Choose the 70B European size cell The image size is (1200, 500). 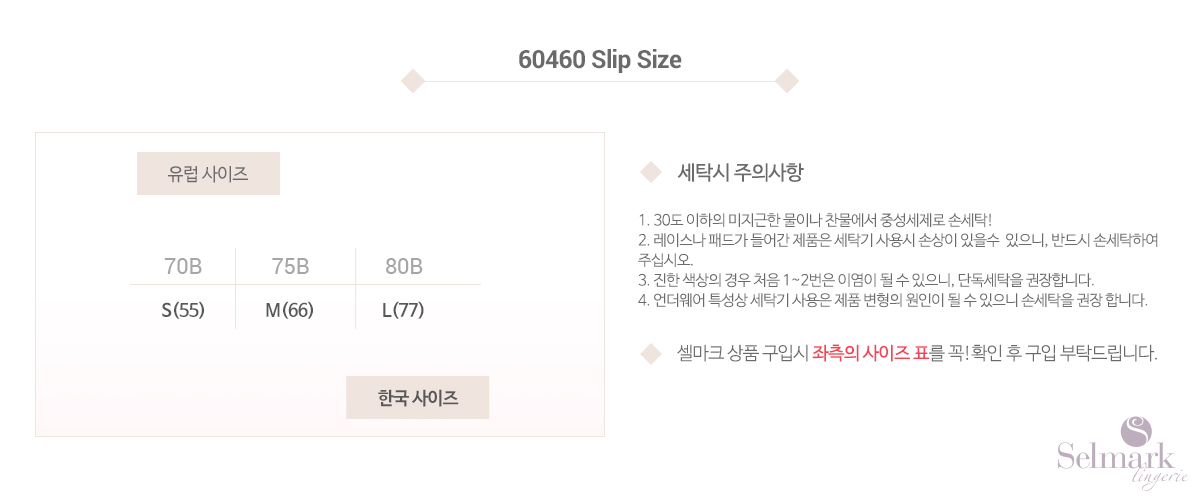pyautogui.click(x=183, y=267)
